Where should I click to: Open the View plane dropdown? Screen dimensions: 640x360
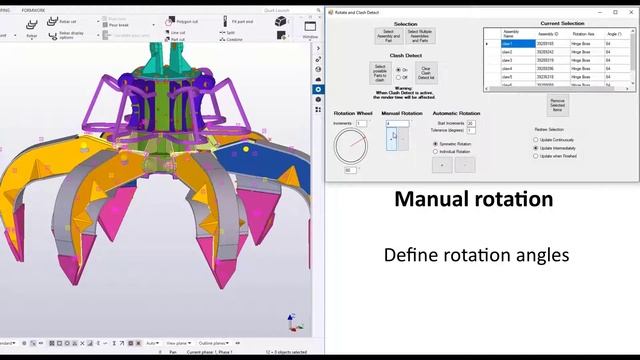[x=178, y=343]
